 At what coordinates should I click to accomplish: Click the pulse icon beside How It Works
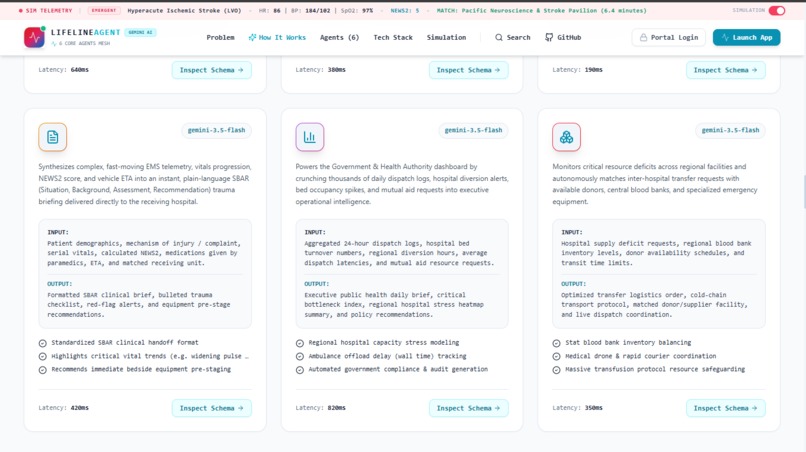[x=252, y=38]
